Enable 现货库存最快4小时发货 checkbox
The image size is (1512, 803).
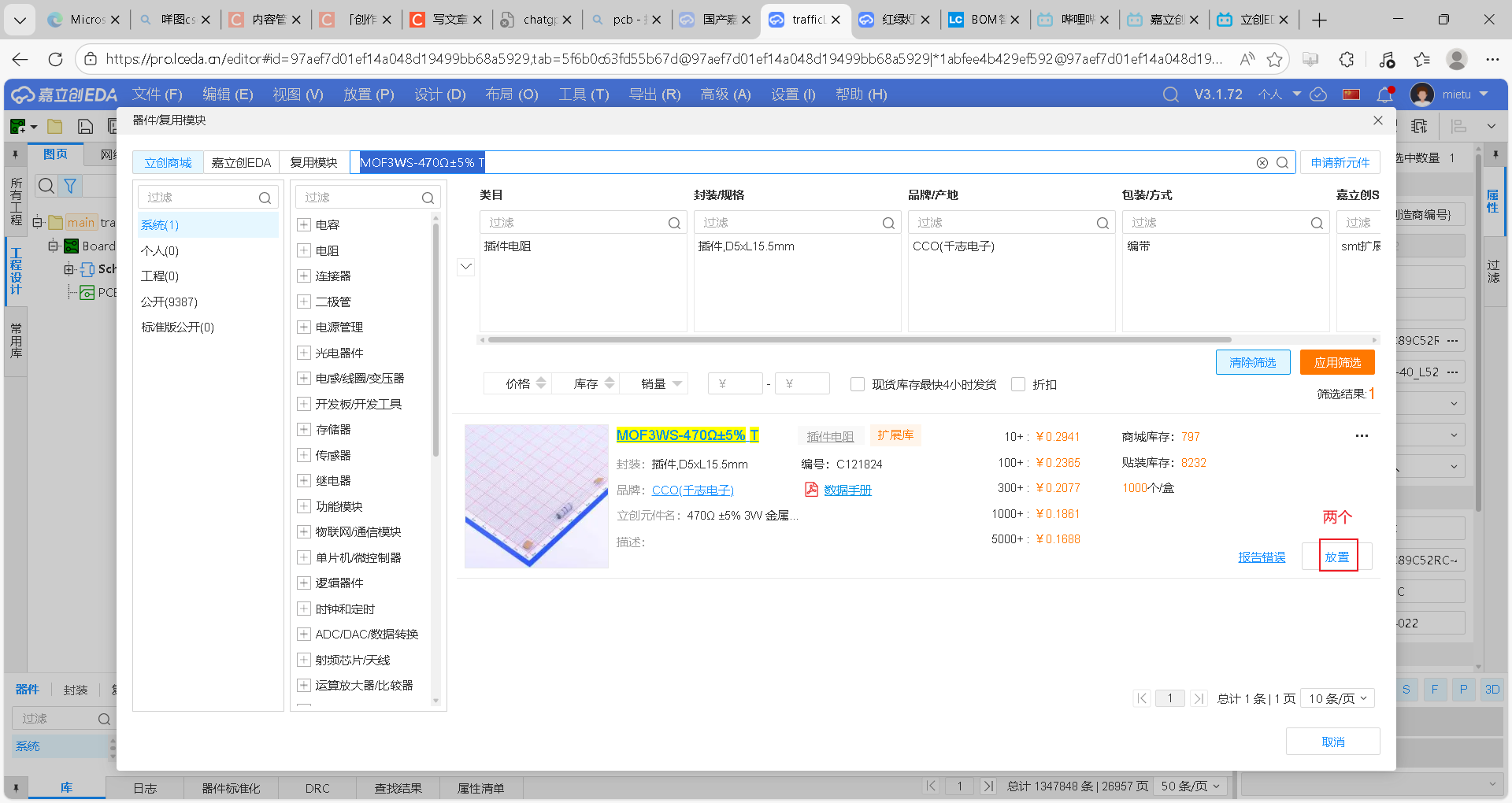858,384
